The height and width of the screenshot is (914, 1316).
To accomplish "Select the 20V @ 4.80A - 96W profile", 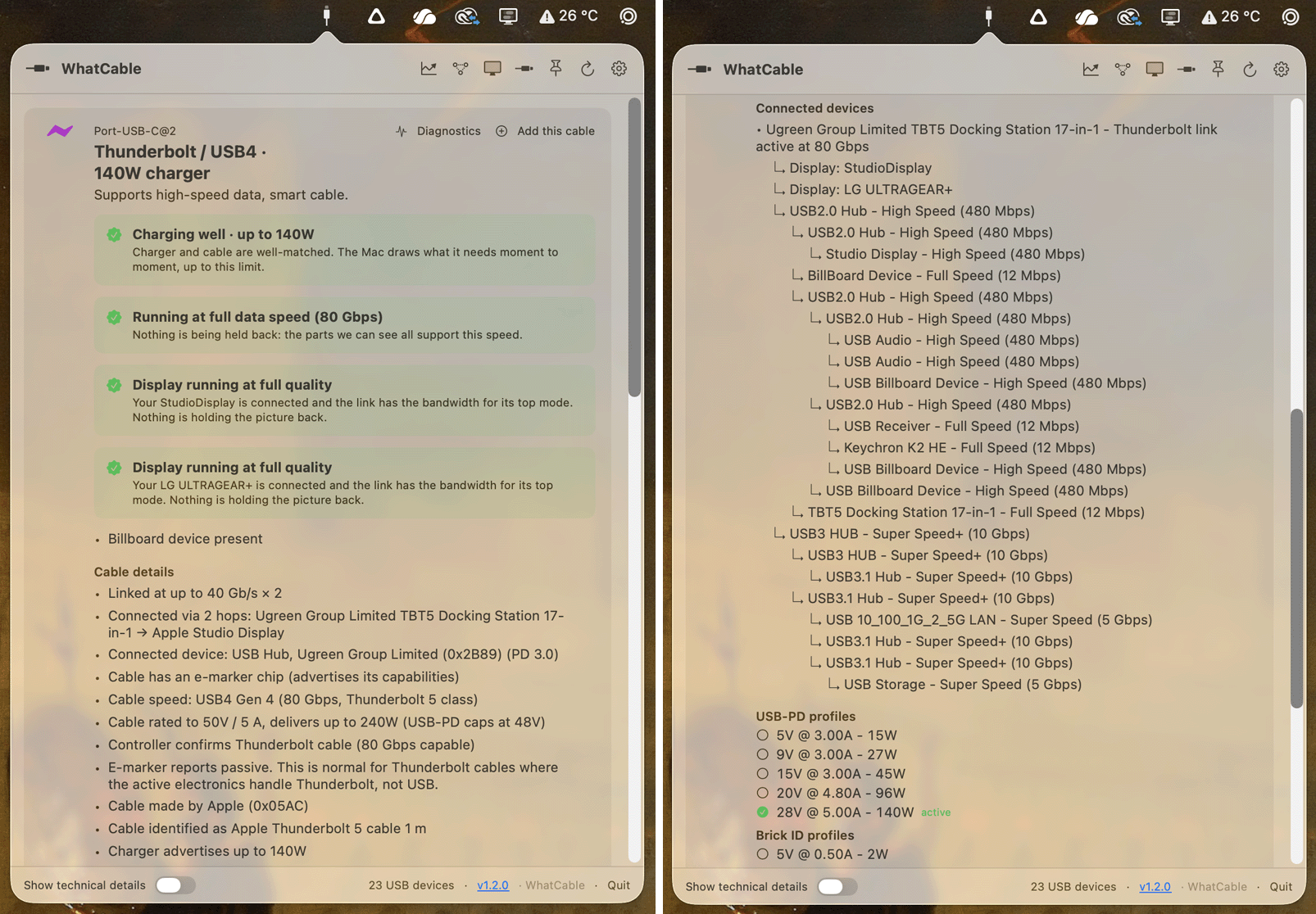I will (x=832, y=793).
